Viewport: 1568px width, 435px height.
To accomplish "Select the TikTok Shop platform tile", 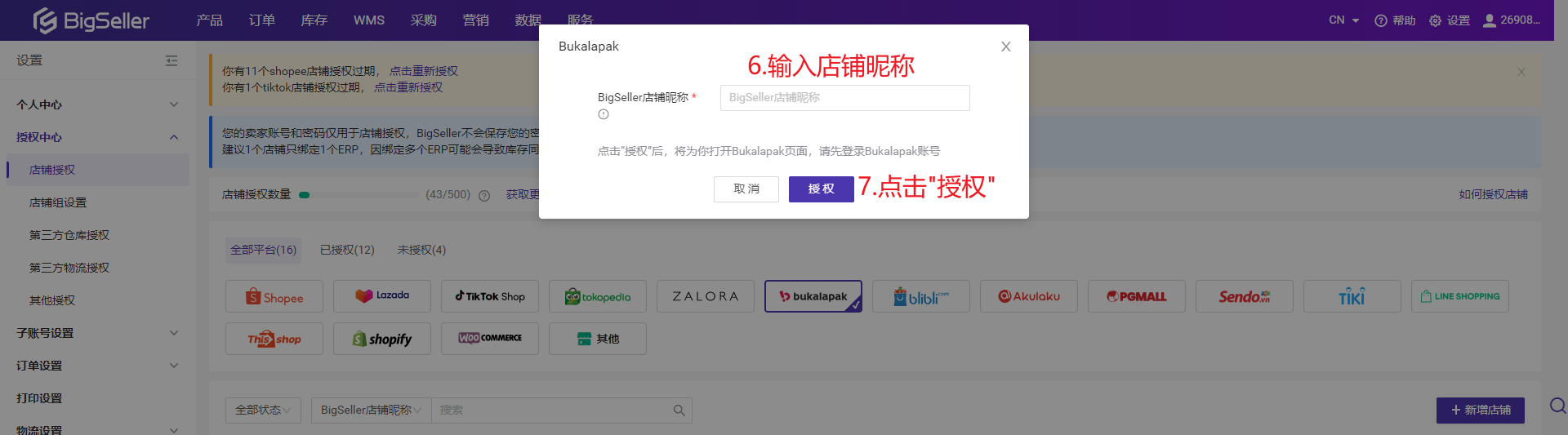I will pos(490,296).
